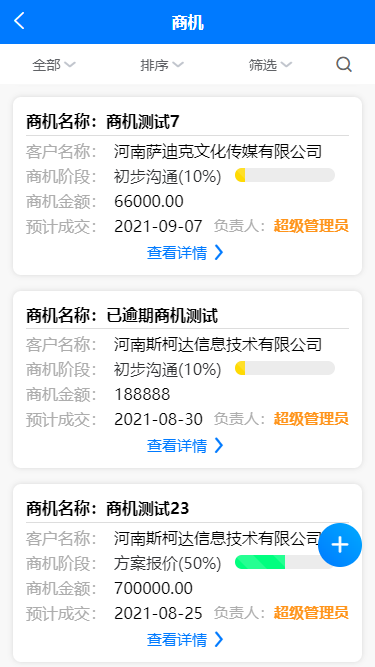Open the 商机名称: 商机测试7 card title
Image resolution: width=375 pixels, height=667 pixels.
click(103, 122)
